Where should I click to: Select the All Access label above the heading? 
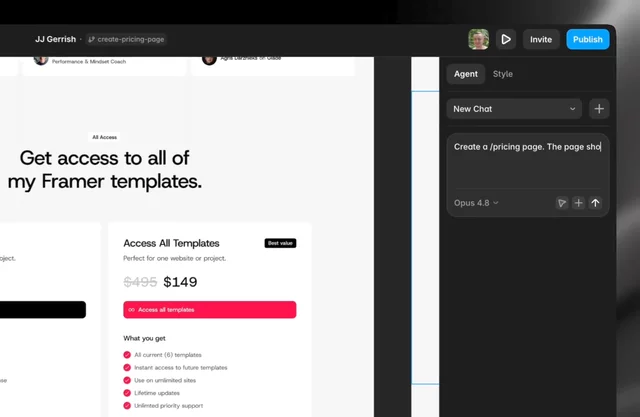pos(104,137)
